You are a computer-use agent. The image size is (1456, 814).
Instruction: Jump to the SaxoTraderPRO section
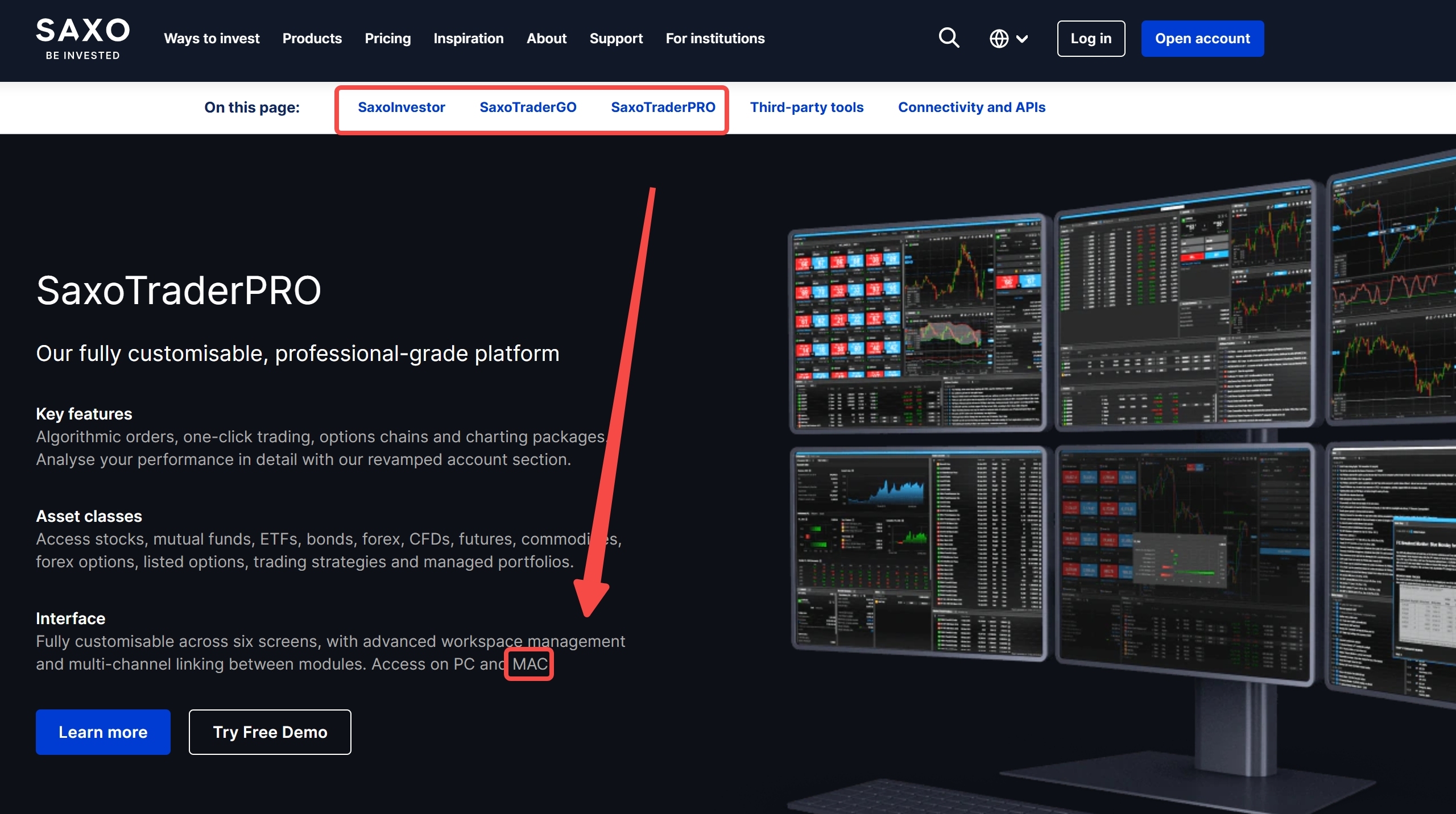tap(663, 107)
